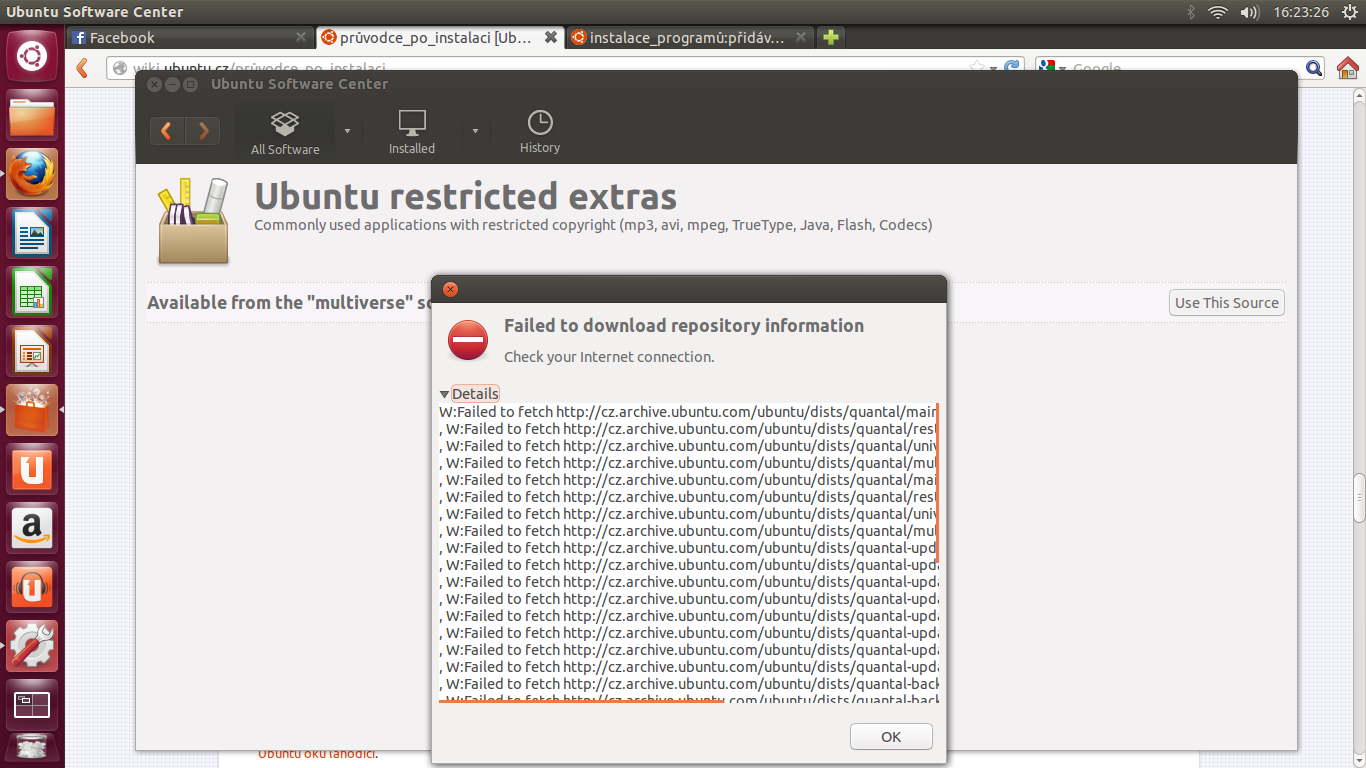Screen dimensions: 1366x768
Task: Expand the dropdown arrow beside All Software
Action: [347, 131]
